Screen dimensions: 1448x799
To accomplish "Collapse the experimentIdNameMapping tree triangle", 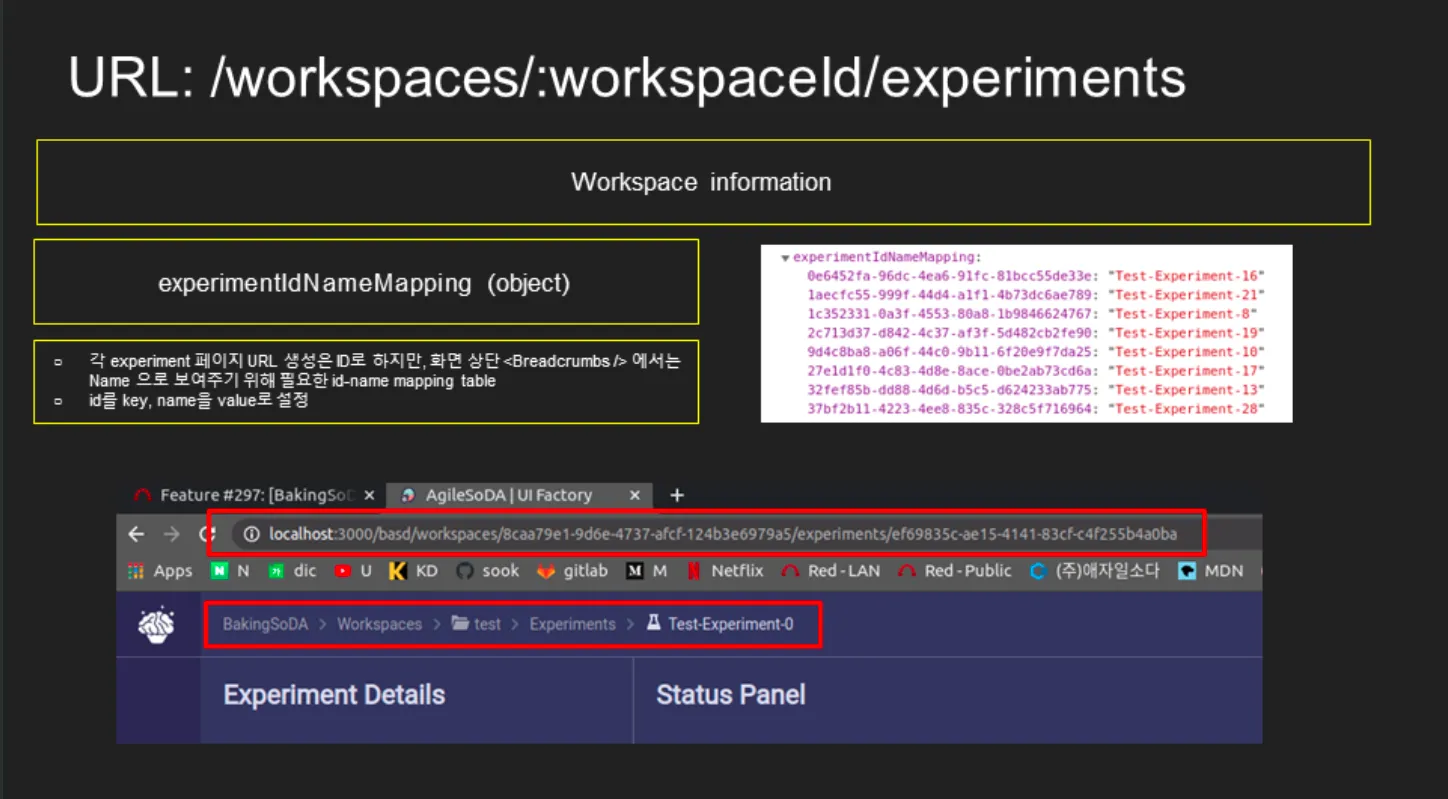I will point(785,258).
